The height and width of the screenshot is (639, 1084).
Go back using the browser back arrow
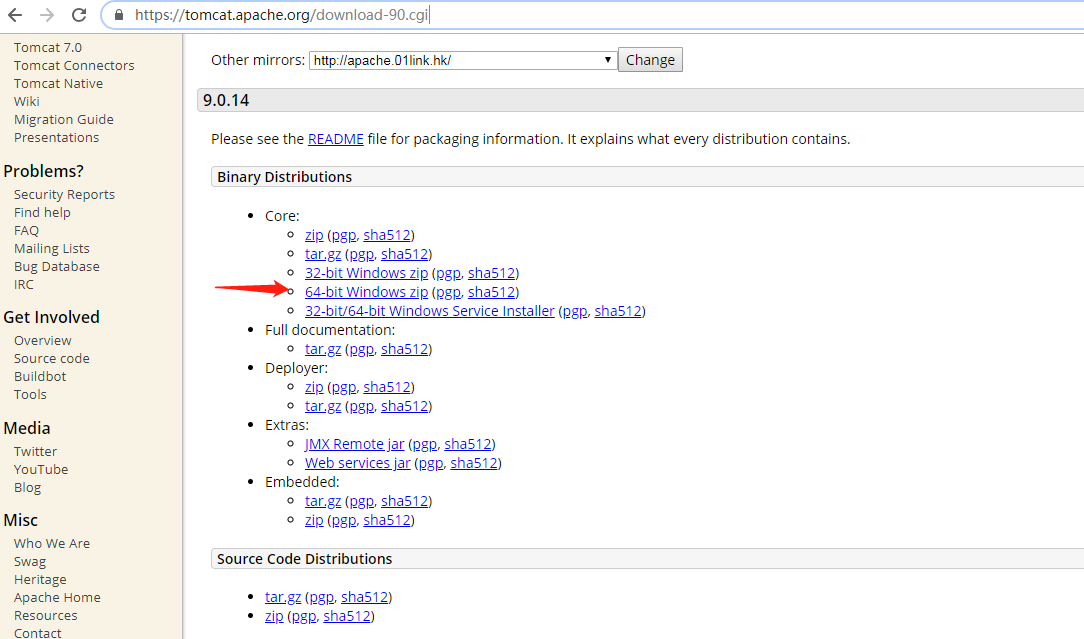pos(15,15)
